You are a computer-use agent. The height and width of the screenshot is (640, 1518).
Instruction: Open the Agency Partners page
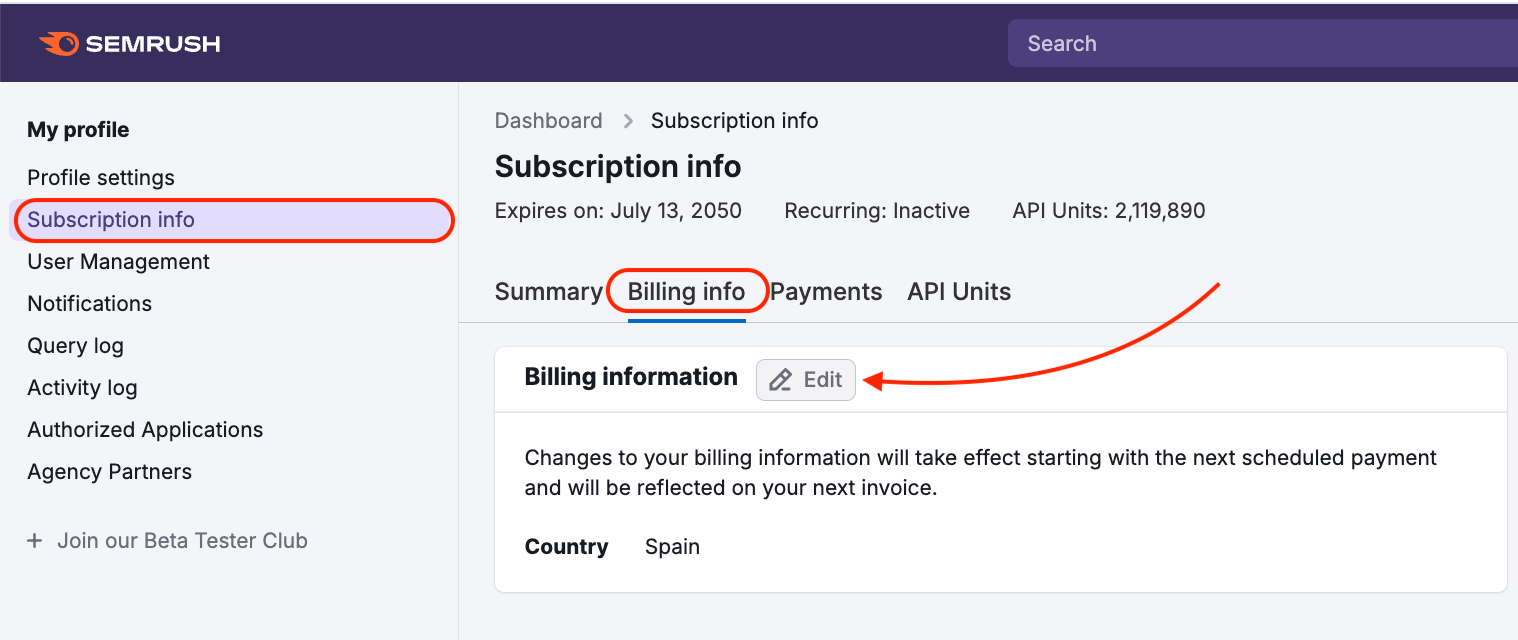pos(109,471)
